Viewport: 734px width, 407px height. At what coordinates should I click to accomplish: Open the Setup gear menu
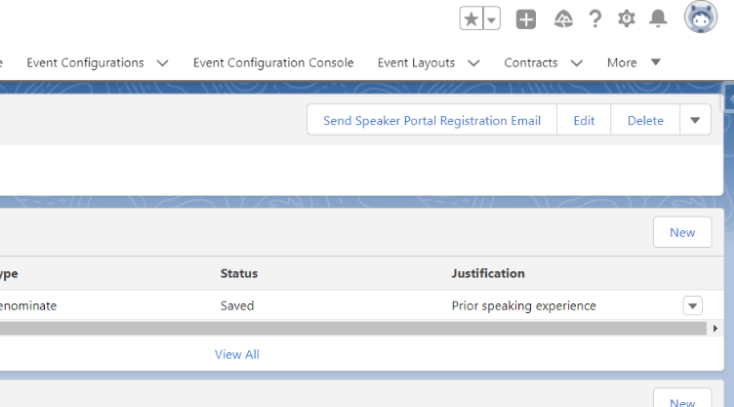coord(626,19)
